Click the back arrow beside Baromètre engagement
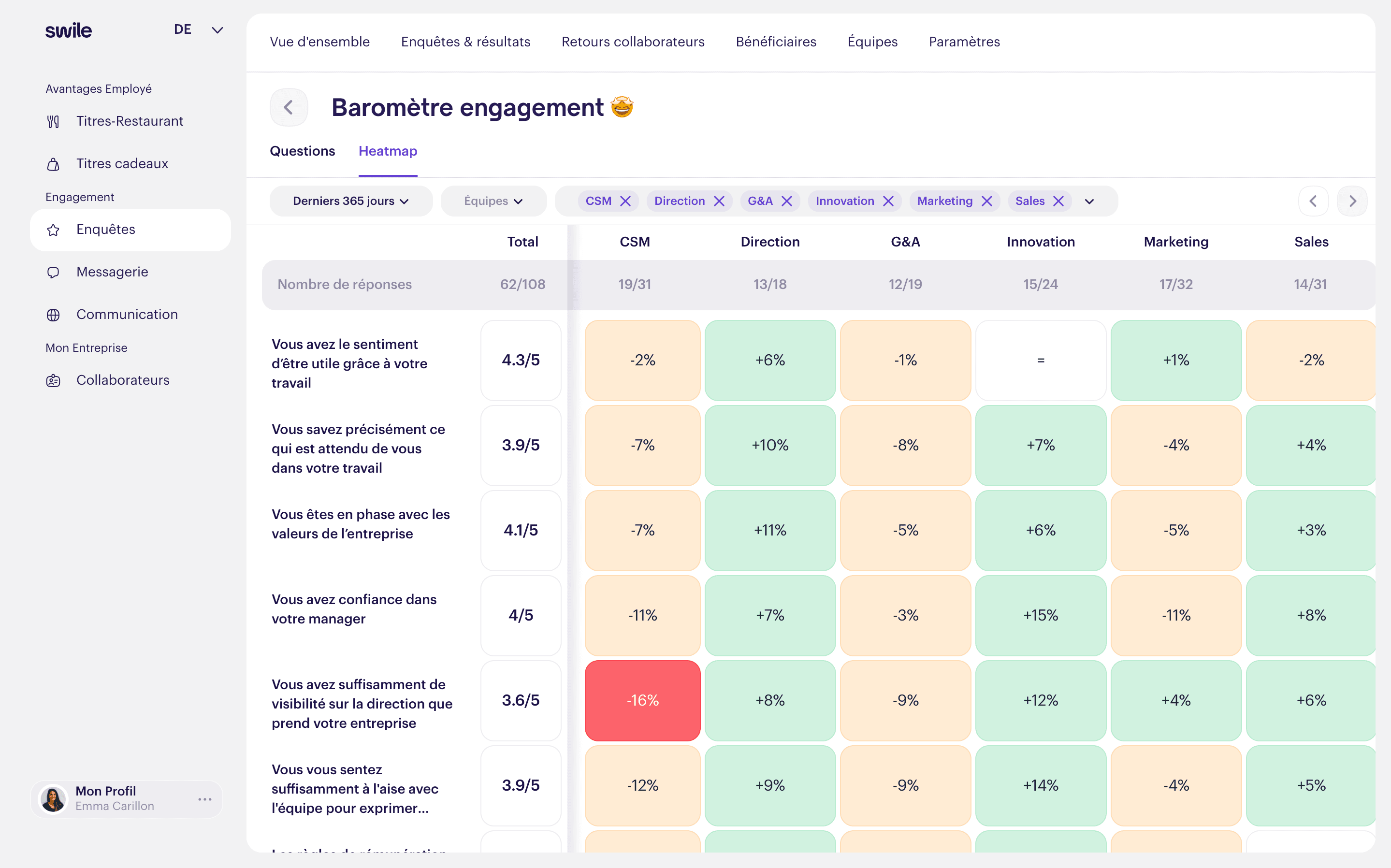 (288, 107)
